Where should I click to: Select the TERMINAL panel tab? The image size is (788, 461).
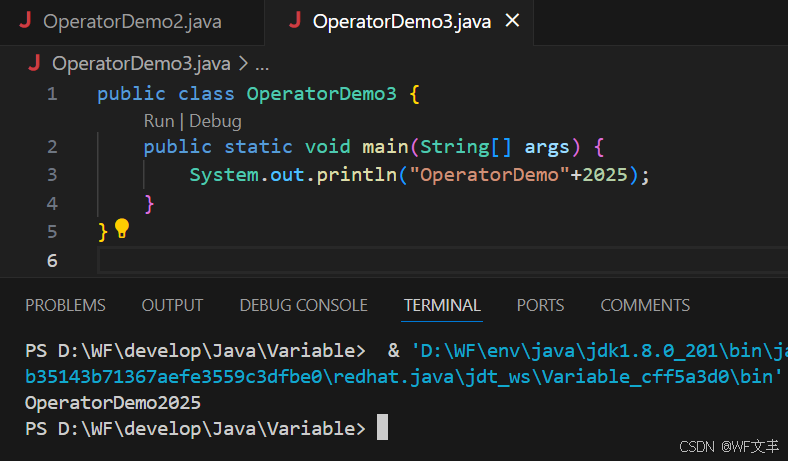click(442, 305)
